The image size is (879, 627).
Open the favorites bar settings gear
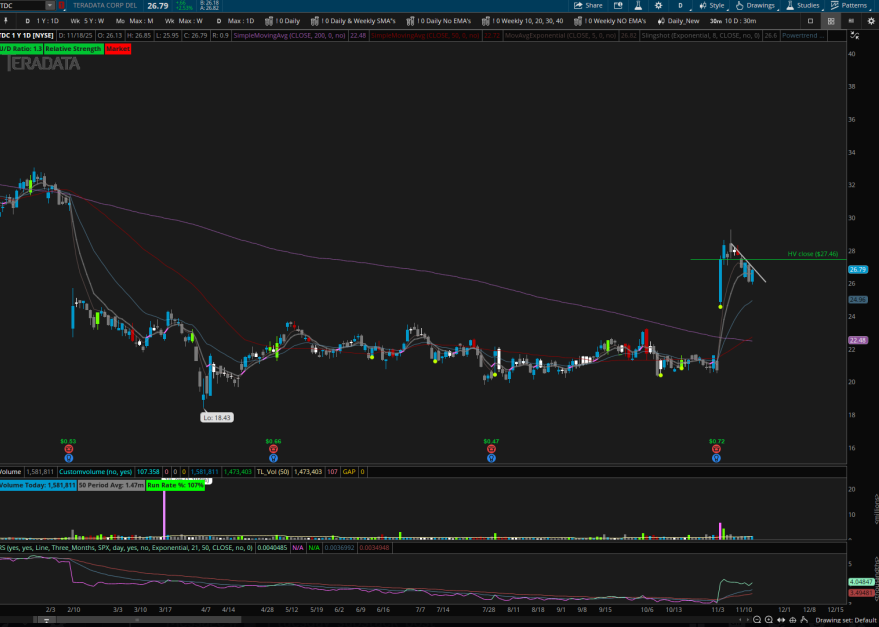872,21
